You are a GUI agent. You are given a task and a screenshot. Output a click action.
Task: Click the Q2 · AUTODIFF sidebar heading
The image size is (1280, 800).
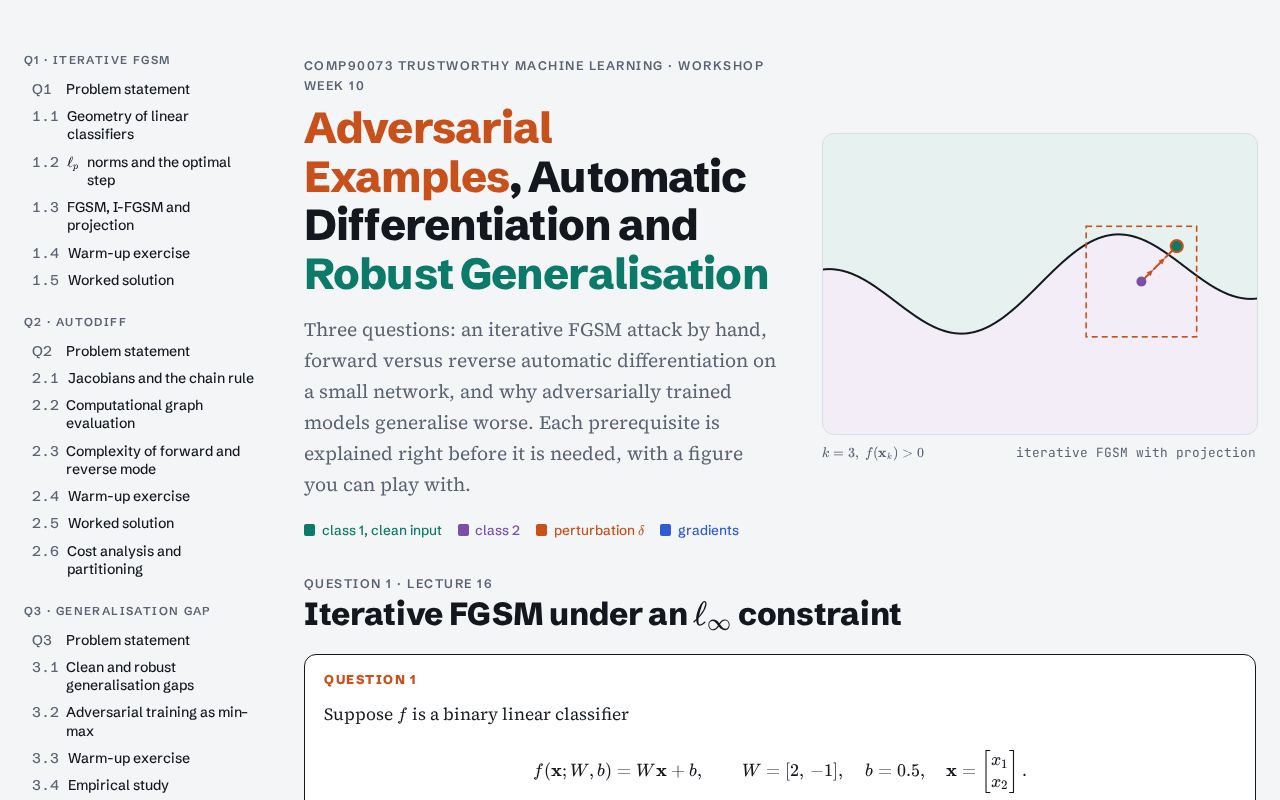pyautogui.click(x=75, y=322)
